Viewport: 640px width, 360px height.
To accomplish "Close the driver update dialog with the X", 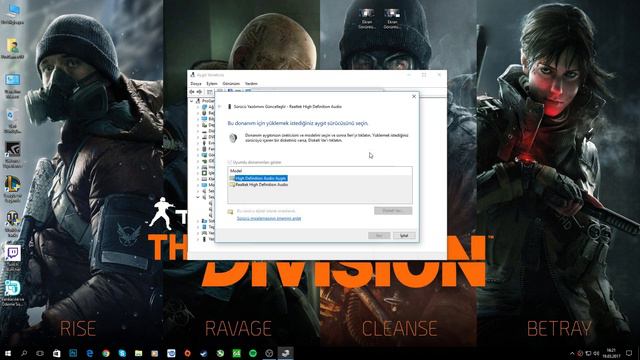I will tap(414, 97).
